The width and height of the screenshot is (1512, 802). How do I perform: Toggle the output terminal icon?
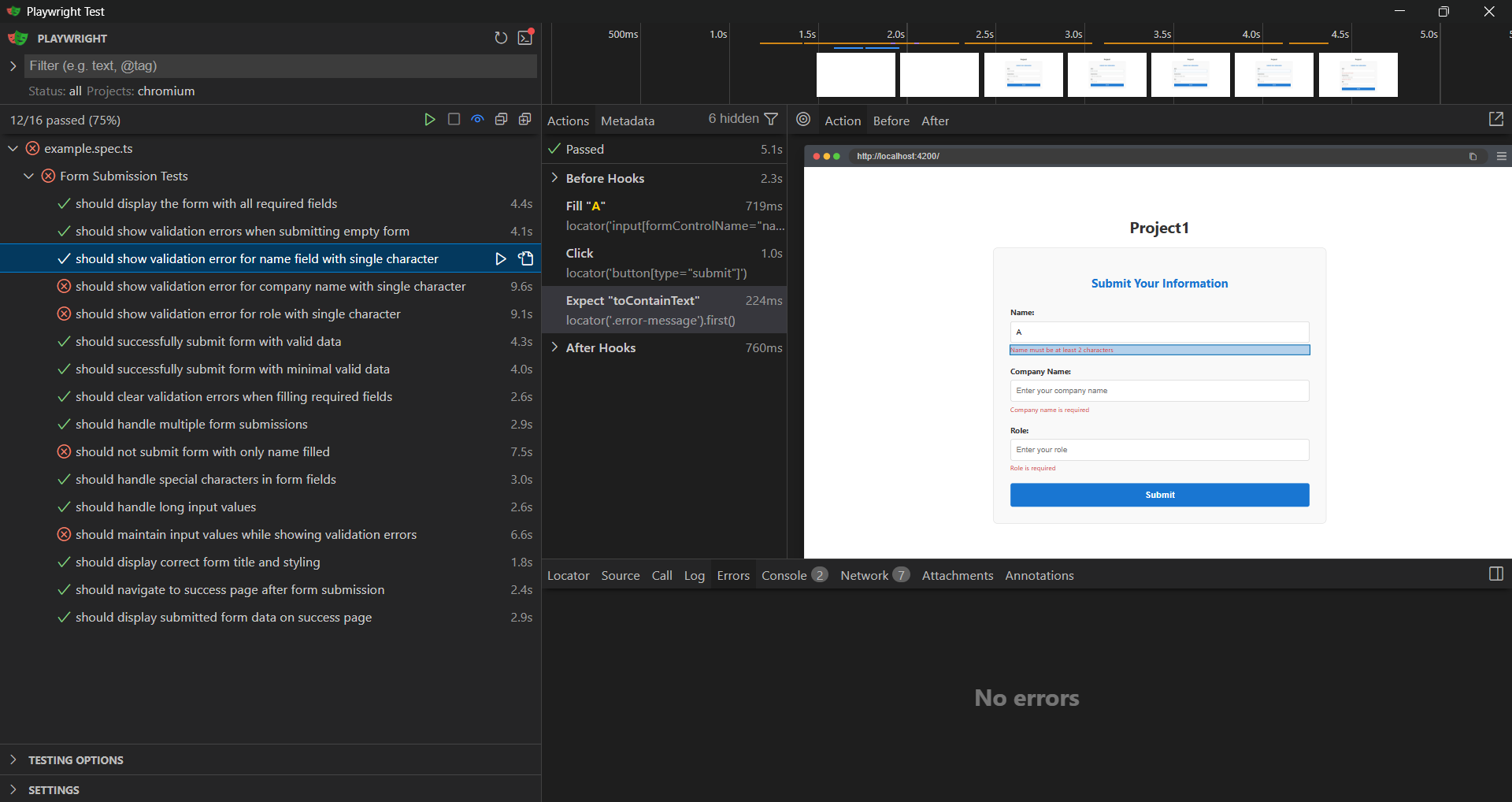pos(525,38)
